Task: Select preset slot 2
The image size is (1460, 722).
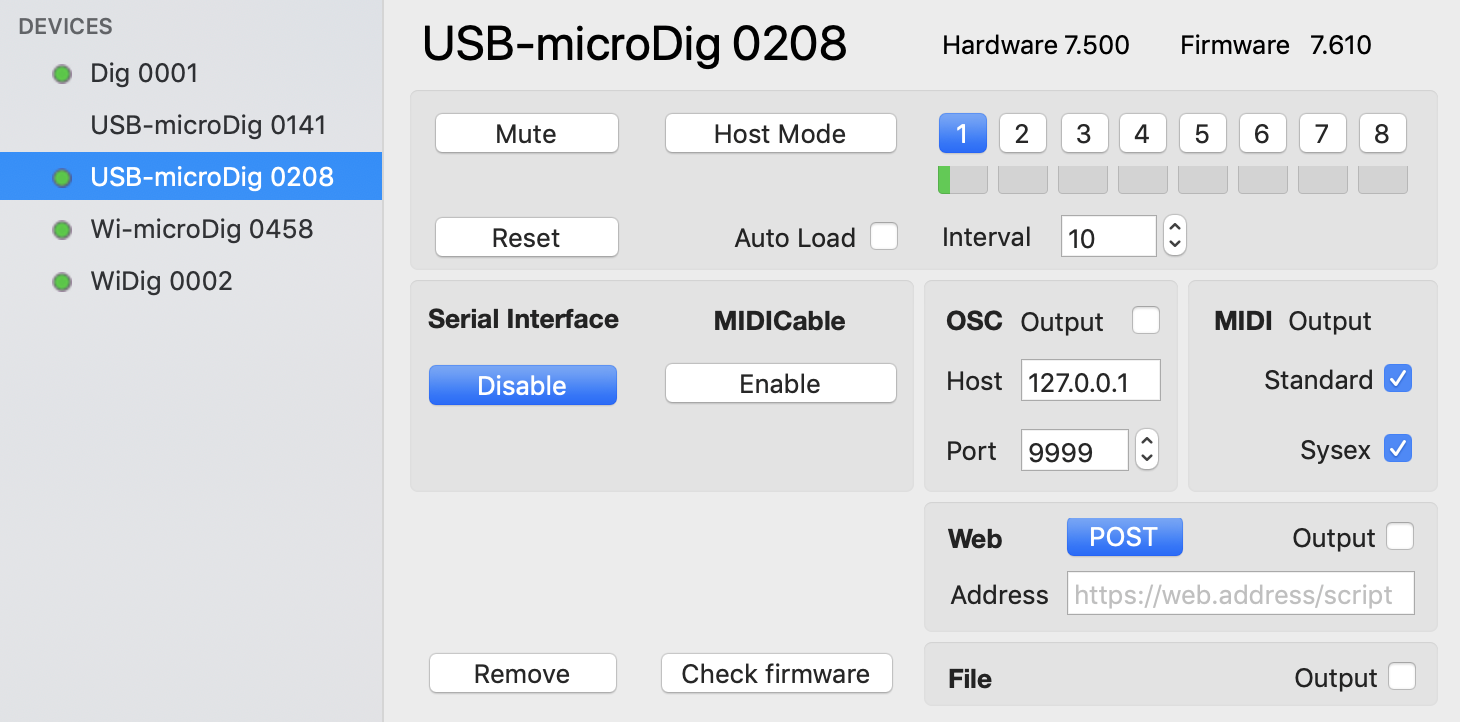Action: 1022,132
